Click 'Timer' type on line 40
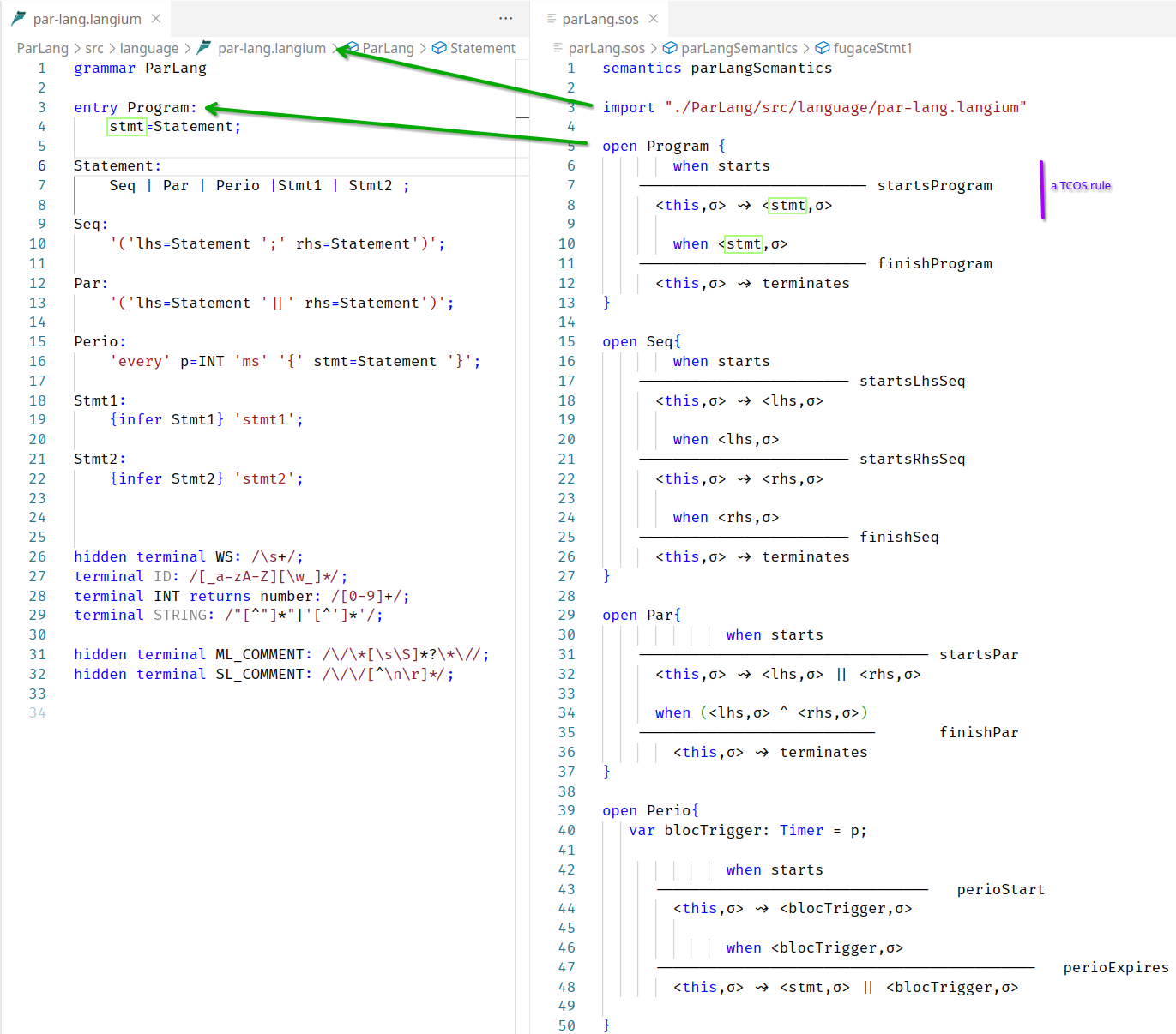Screen dimensions: 1176x1034 [801, 831]
